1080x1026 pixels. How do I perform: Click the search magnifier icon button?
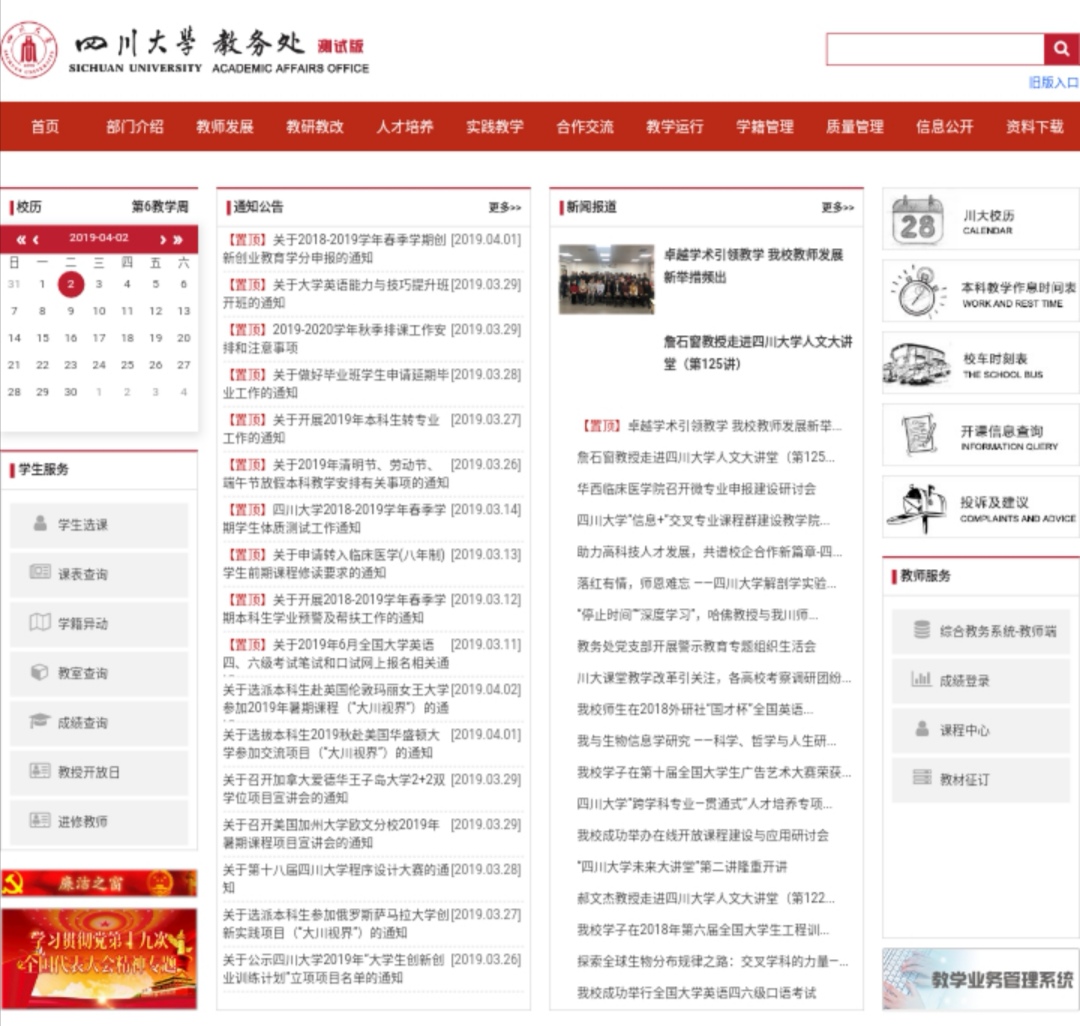point(1061,49)
